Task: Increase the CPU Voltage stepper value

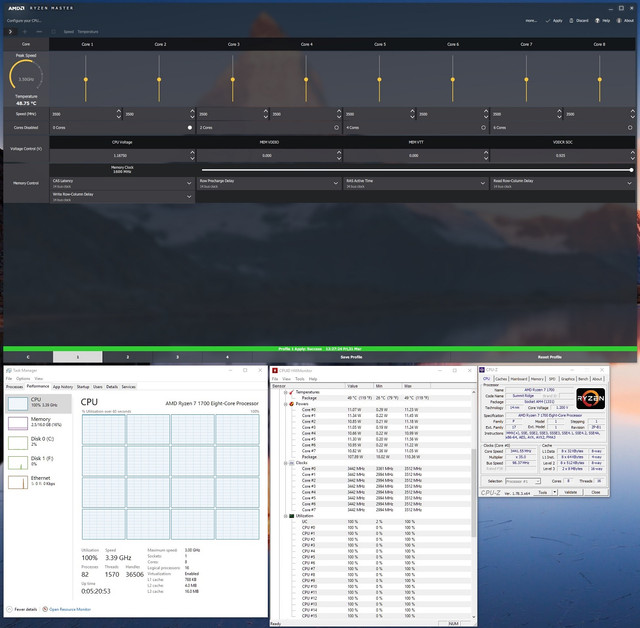Action: point(192,153)
